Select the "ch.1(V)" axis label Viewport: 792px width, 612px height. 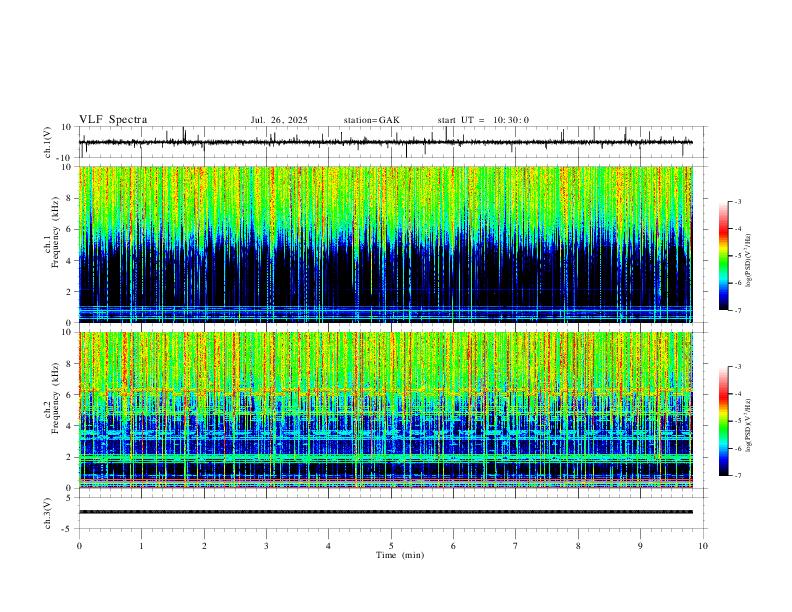point(48,142)
